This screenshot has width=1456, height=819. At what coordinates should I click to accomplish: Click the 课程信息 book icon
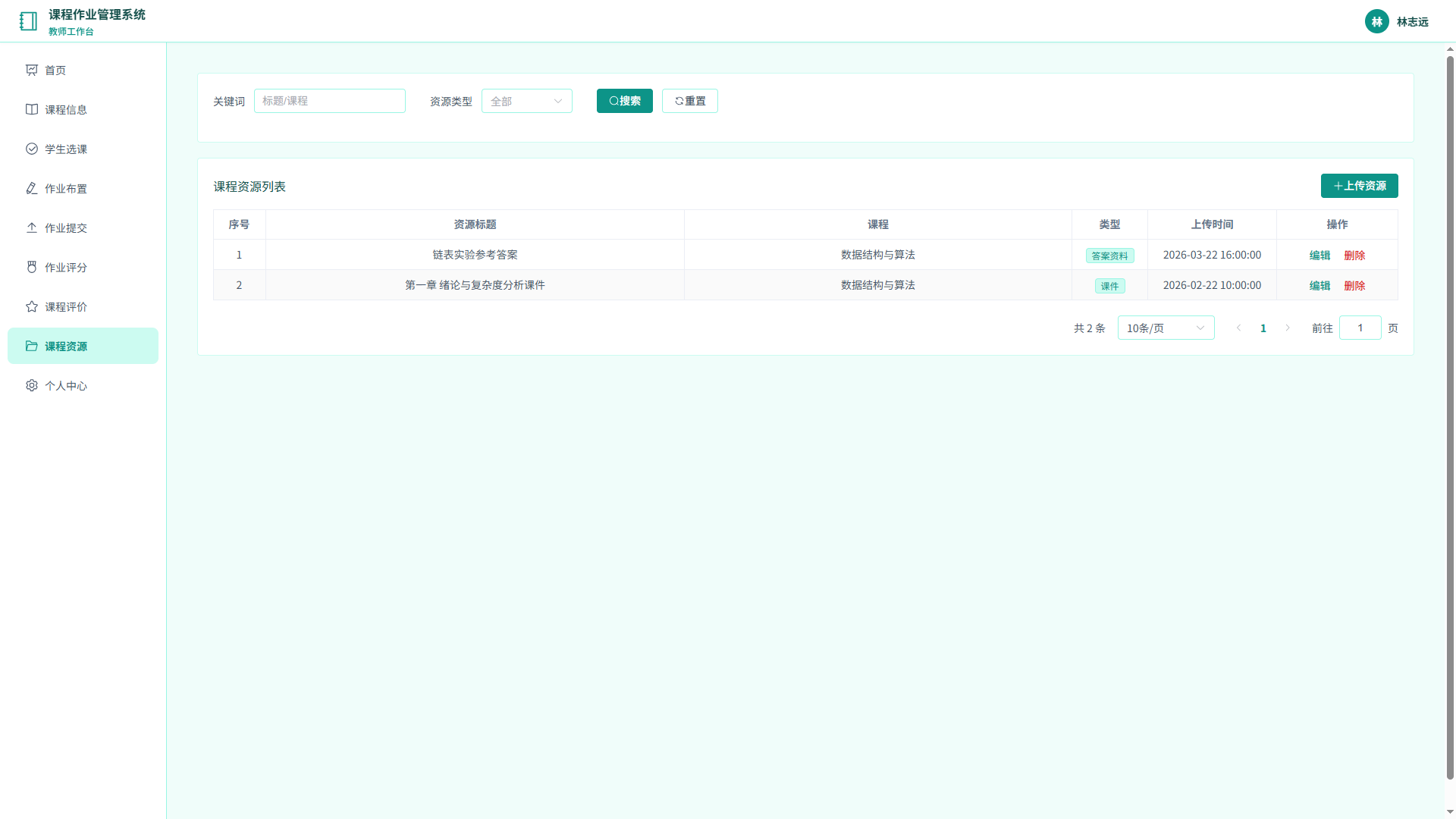(x=32, y=109)
